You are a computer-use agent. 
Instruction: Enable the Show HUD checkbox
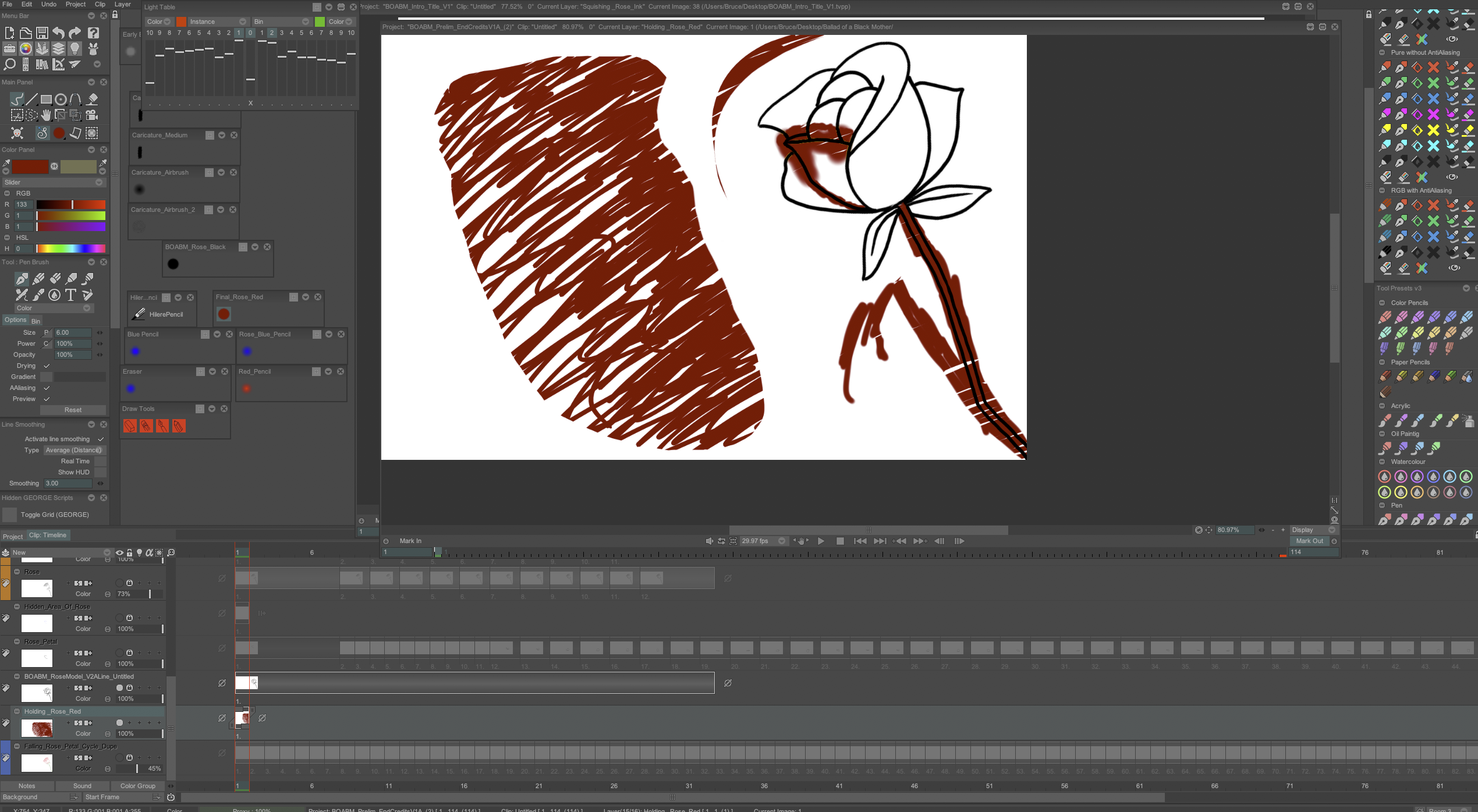click(100, 472)
